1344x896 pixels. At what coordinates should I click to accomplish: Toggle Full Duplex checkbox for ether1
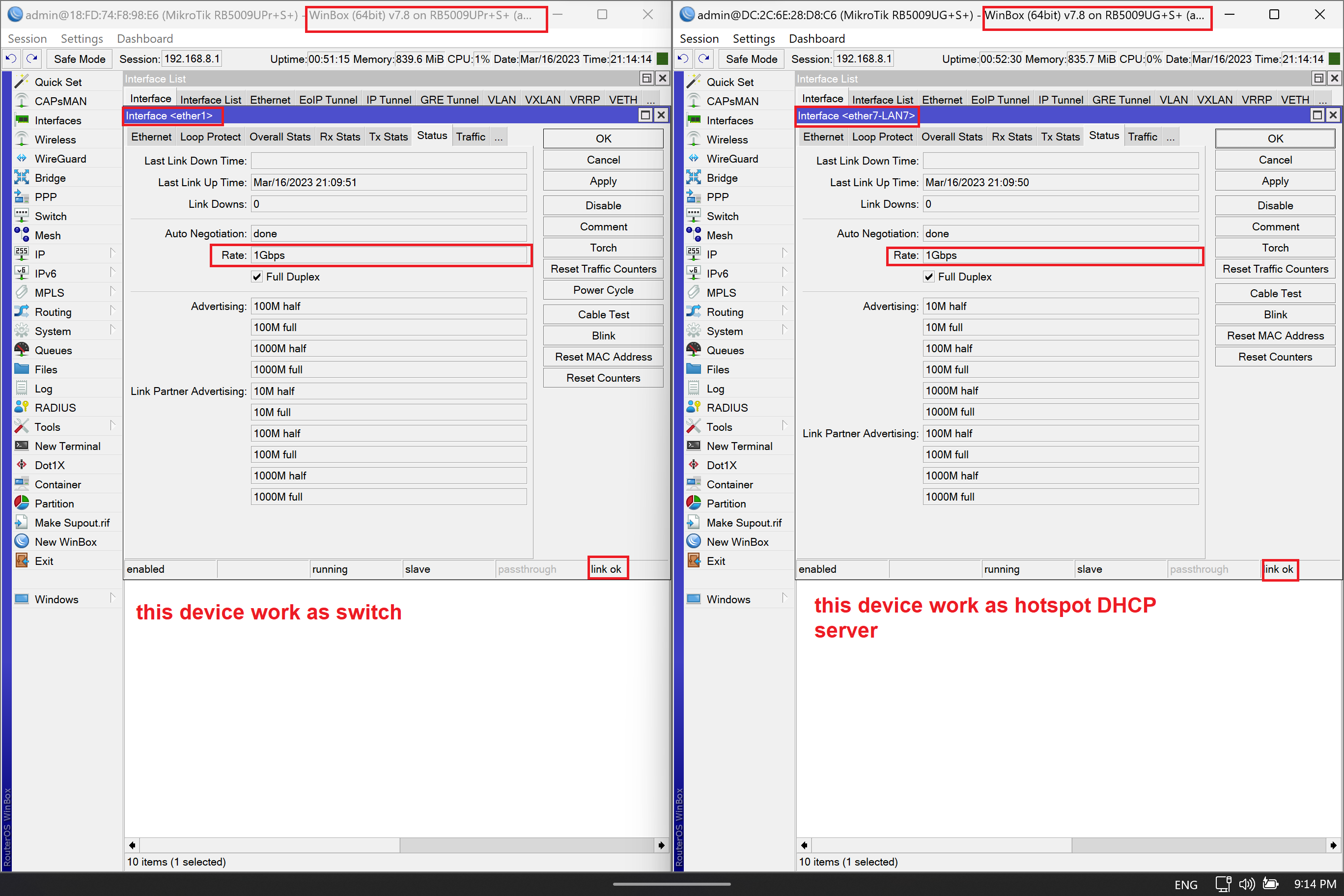257,277
